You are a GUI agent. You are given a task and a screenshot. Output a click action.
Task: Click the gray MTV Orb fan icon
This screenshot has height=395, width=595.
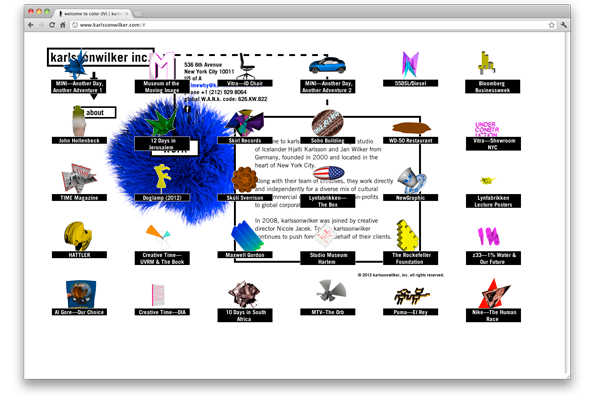(x=332, y=291)
